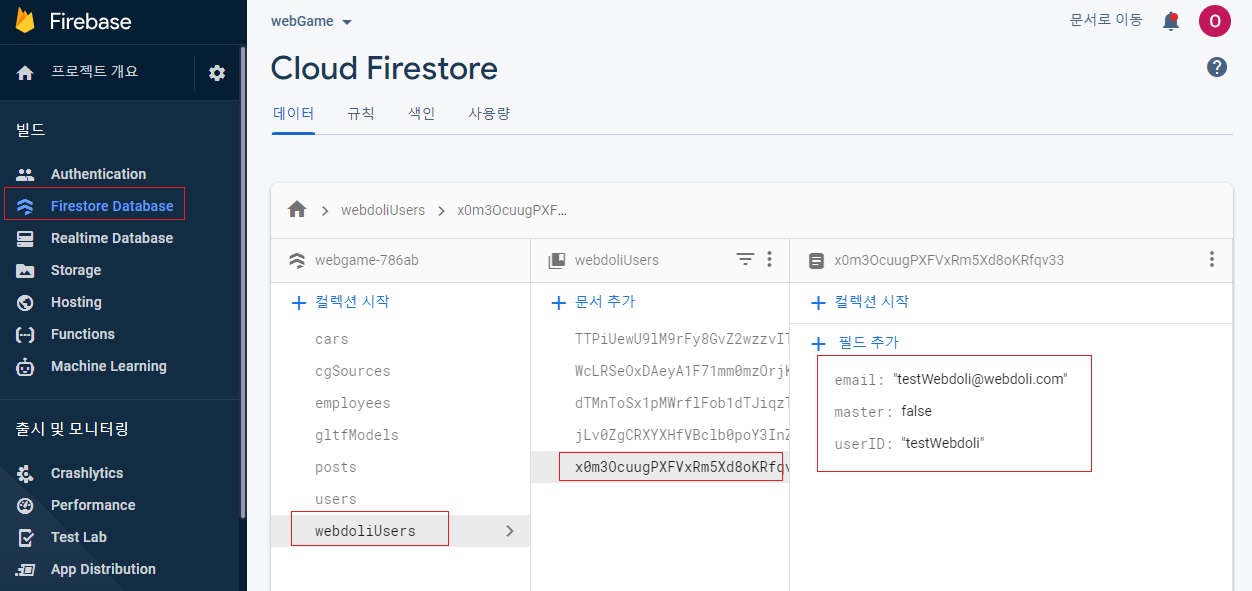Image resolution: width=1252 pixels, height=591 pixels.
Task: Click plus icon beside 필드 추가
Action: click(818, 343)
